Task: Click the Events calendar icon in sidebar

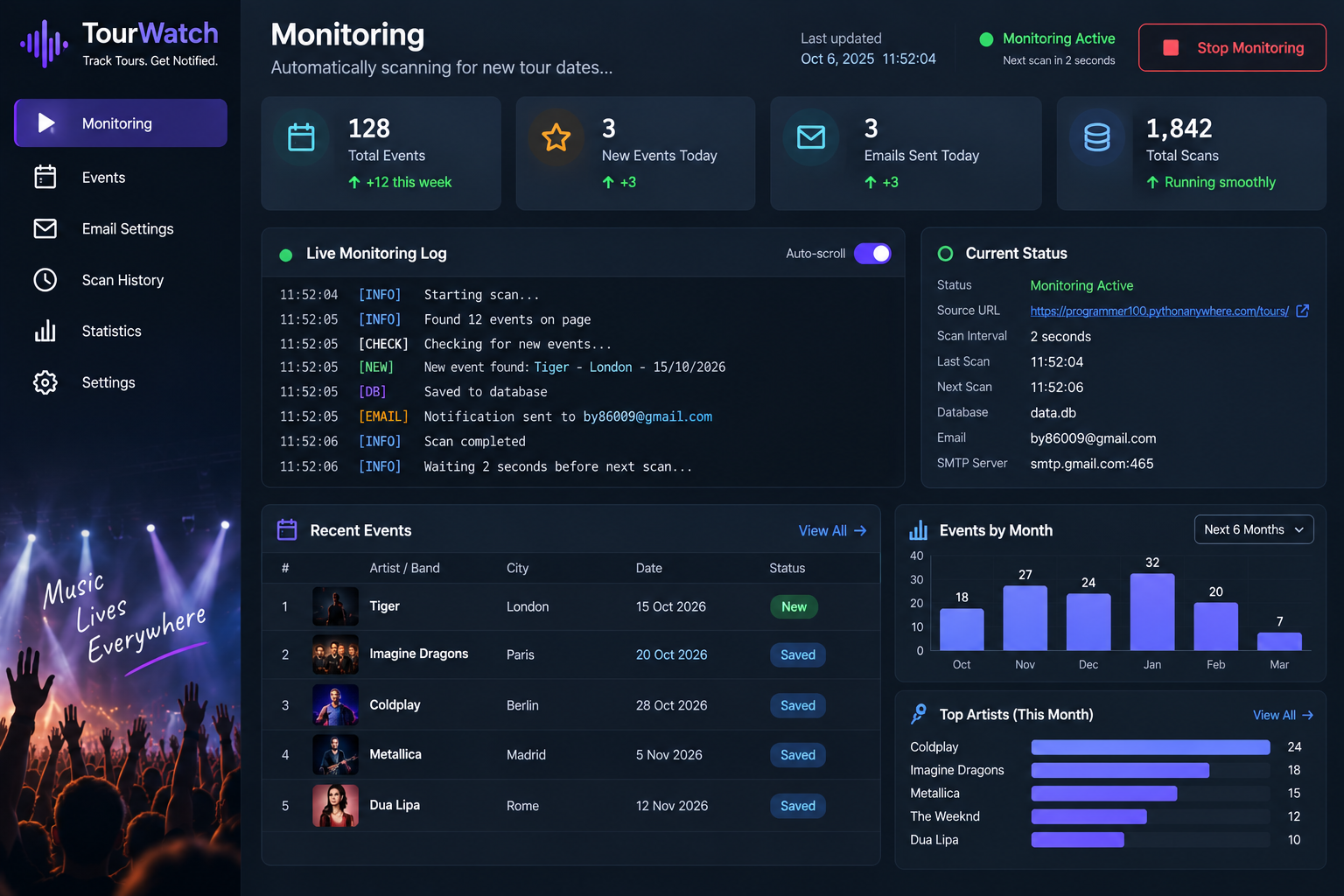Action: click(45, 177)
